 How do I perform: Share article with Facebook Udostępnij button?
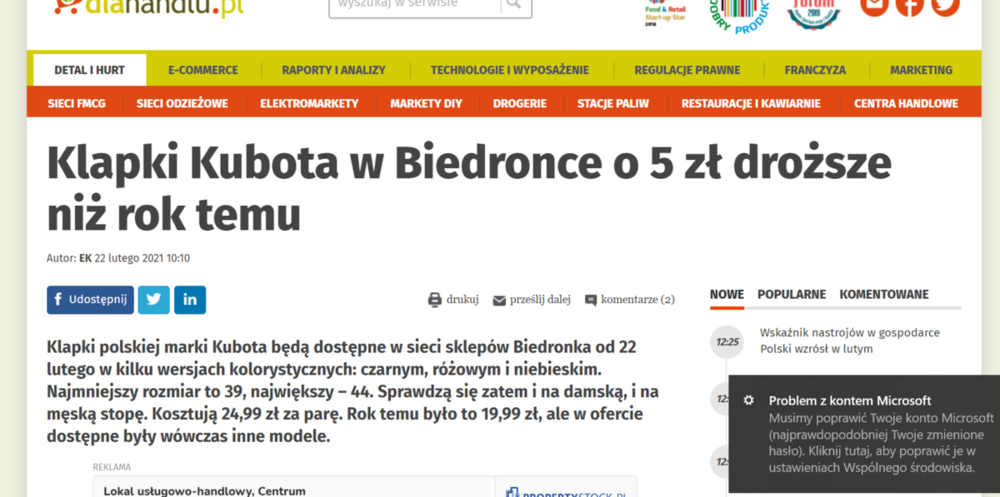(x=90, y=300)
